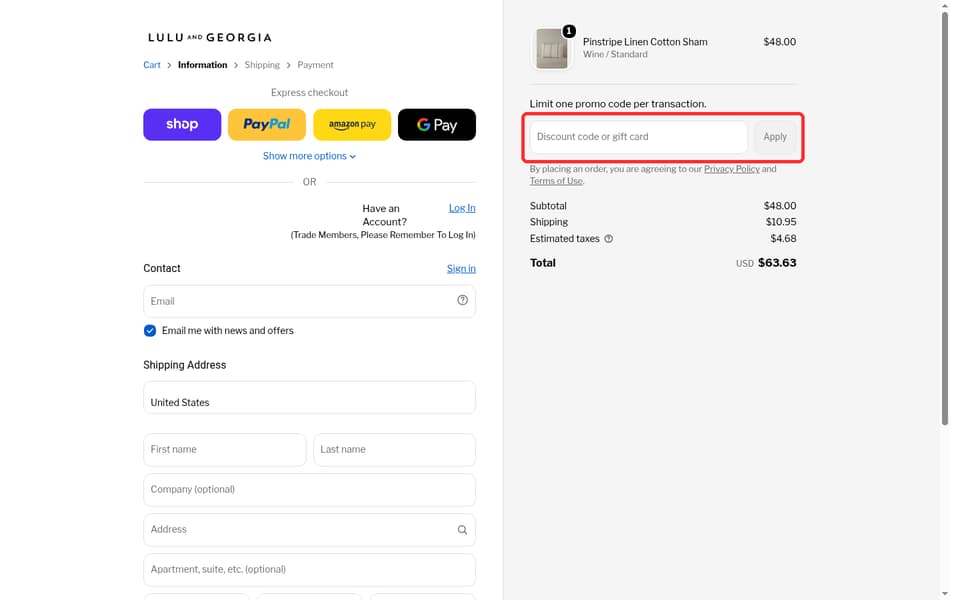
Task: Pay with the Shop Pay button
Action: 182,124
